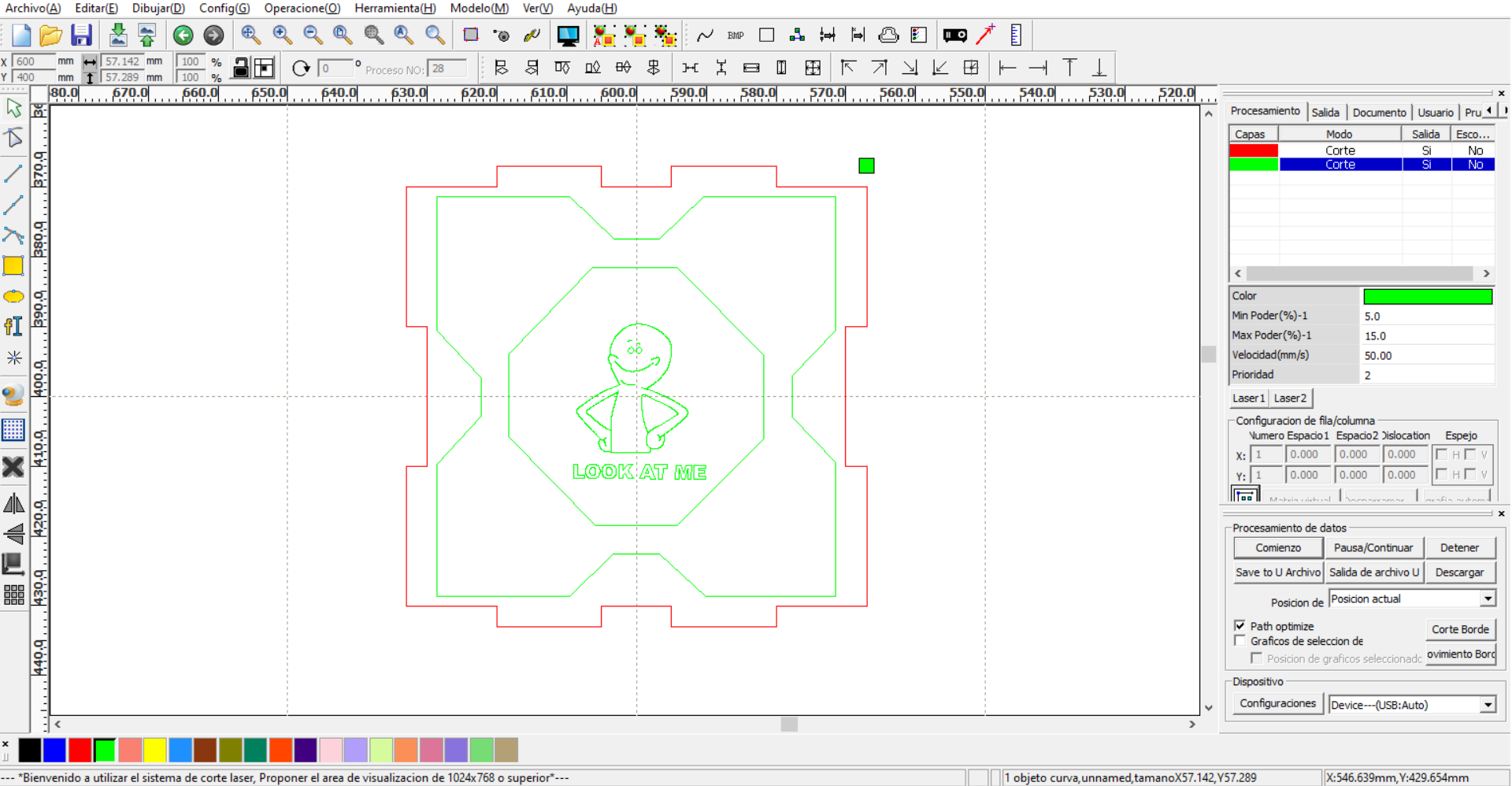The image size is (1512, 786).
Task: Click the Configuraciones button
Action: pos(1277,703)
